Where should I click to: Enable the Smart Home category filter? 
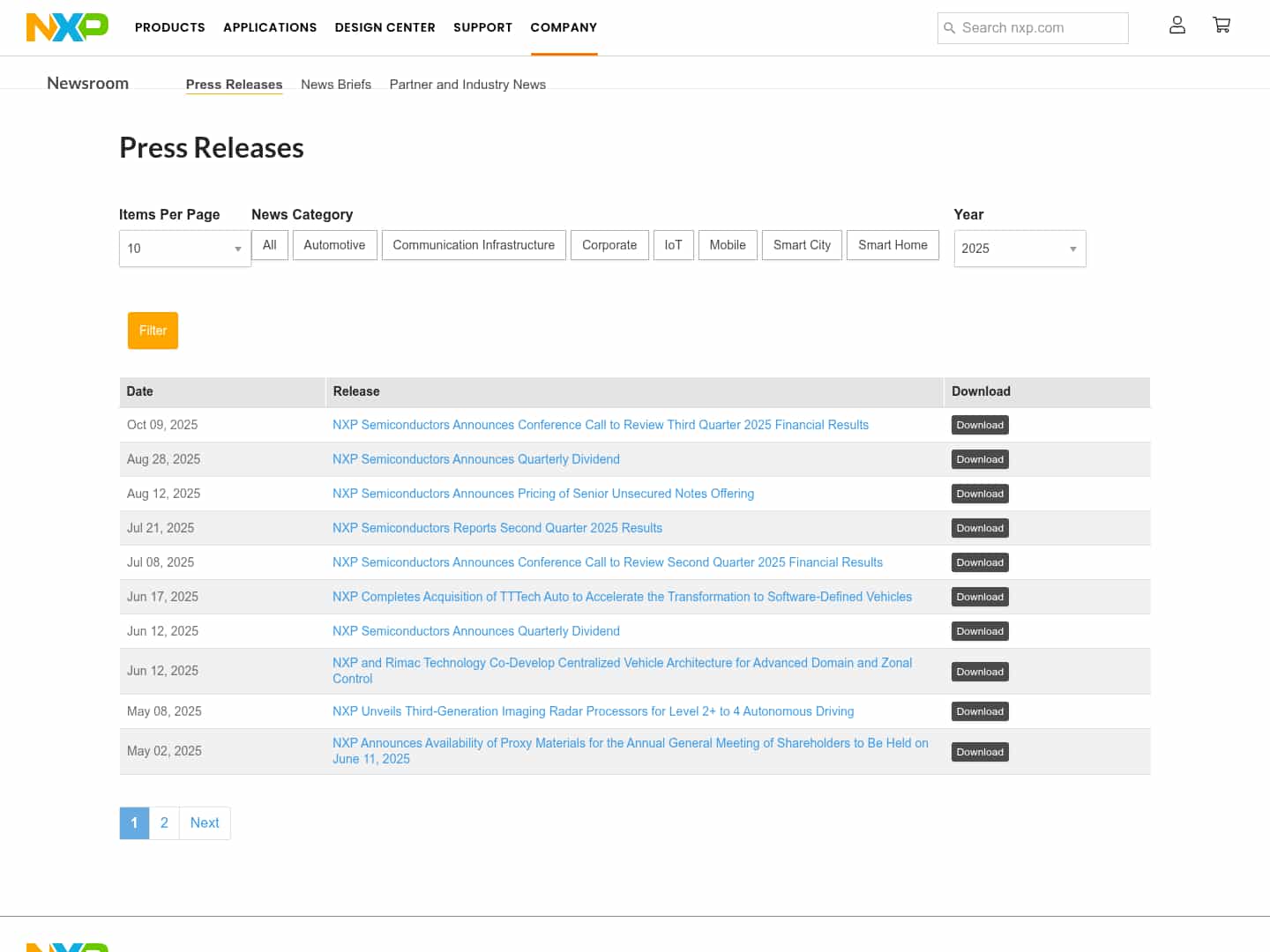click(x=892, y=245)
